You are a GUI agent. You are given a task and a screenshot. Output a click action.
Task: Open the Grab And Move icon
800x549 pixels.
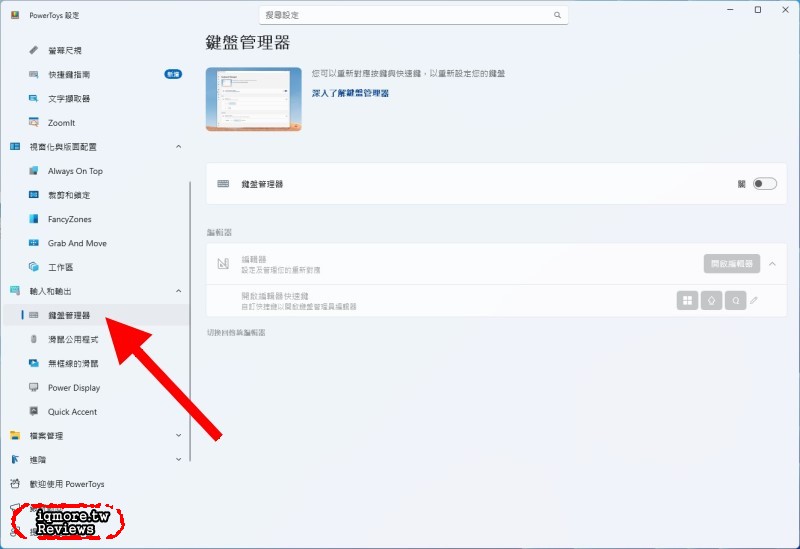point(34,243)
